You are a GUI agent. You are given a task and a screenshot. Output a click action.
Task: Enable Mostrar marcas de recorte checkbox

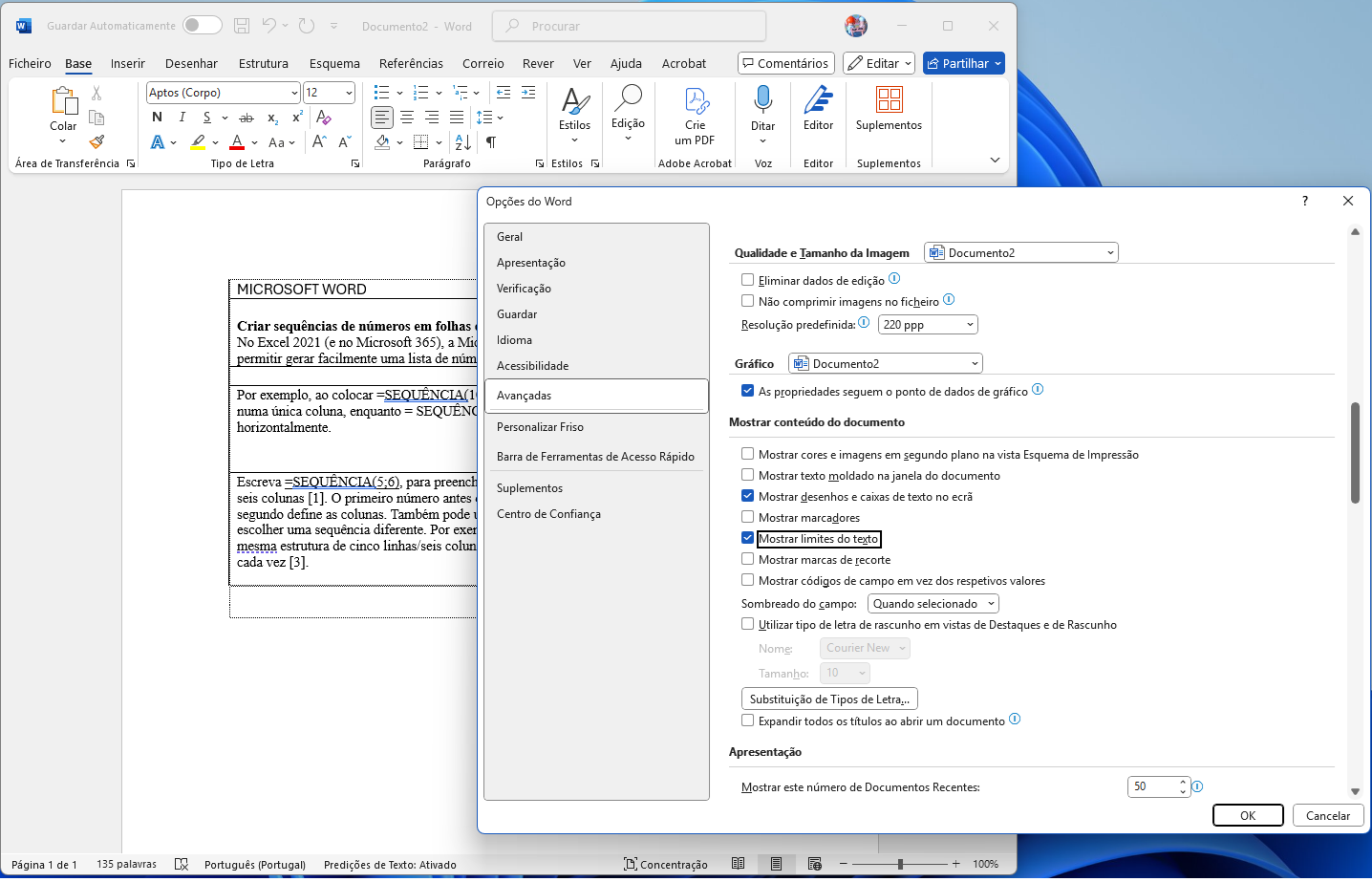tap(748, 560)
